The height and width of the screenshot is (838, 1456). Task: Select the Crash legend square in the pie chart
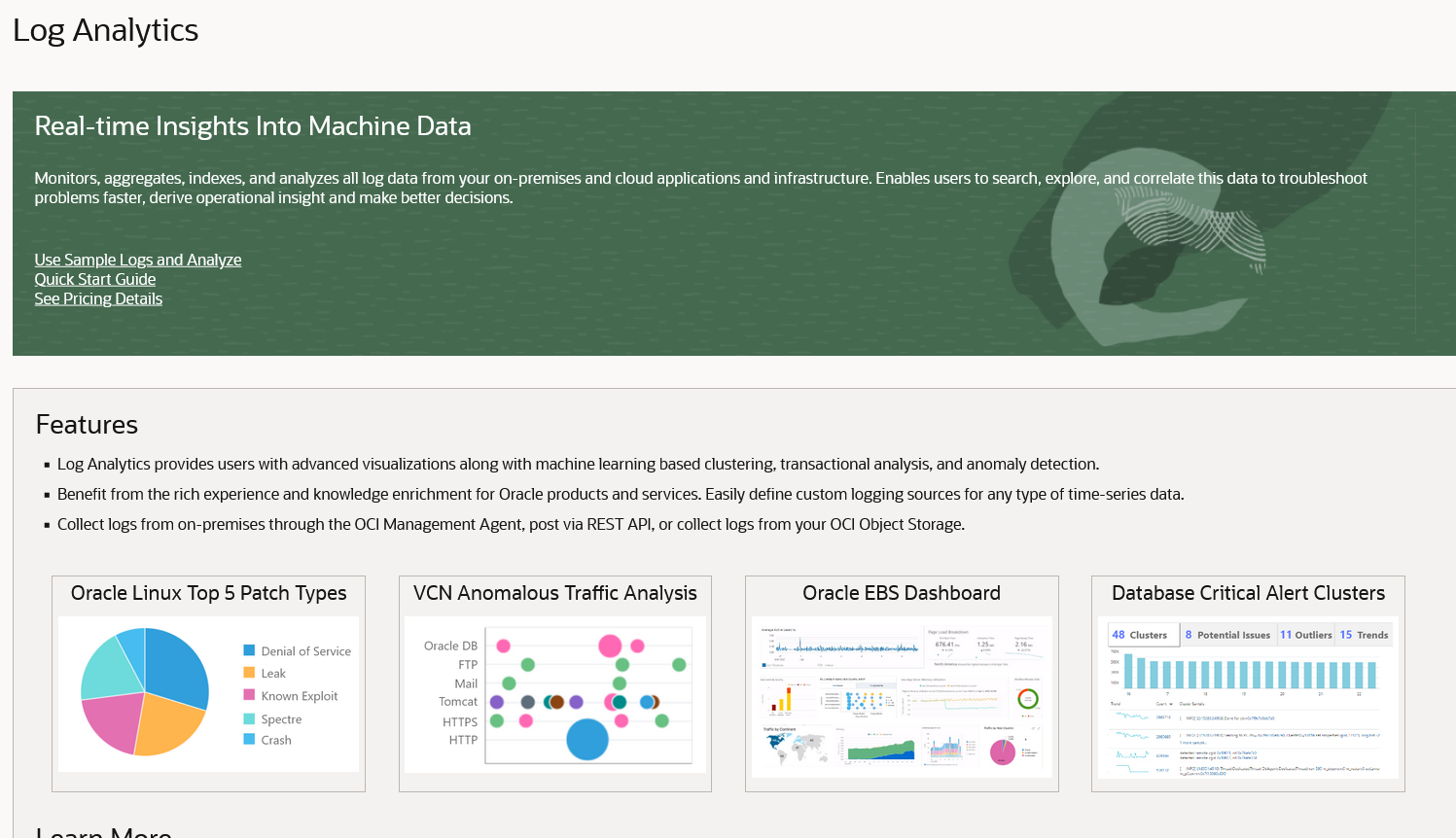250,740
